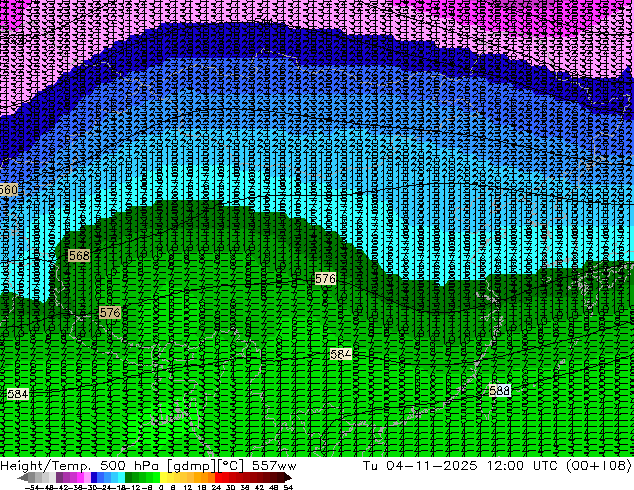Click the 576 label directly below 568
Viewport: 634px width, 490px height.
[110, 313]
